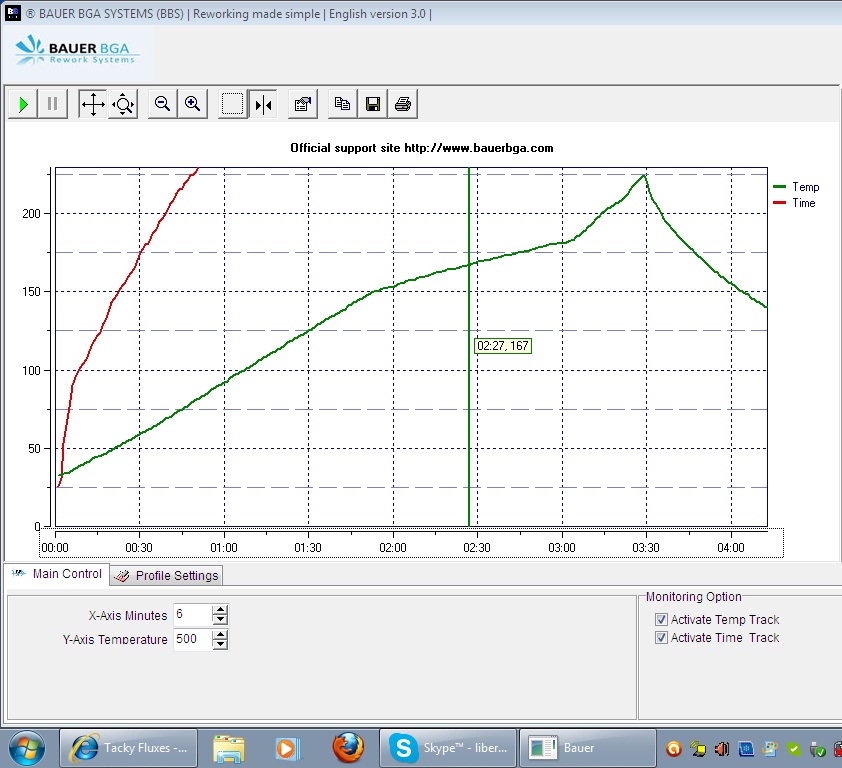Toggle the vertical cursor line tool
This screenshot has width=842, height=768.
click(x=263, y=104)
